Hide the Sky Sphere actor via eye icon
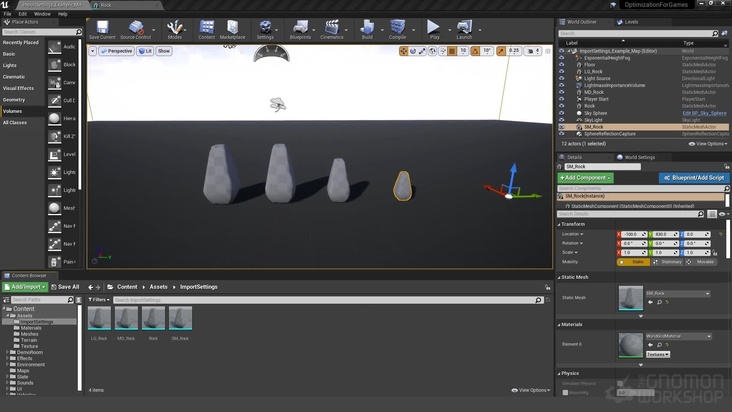Viewport: 732px width, 412px height. pyautogui.click(x=561, y=113)
